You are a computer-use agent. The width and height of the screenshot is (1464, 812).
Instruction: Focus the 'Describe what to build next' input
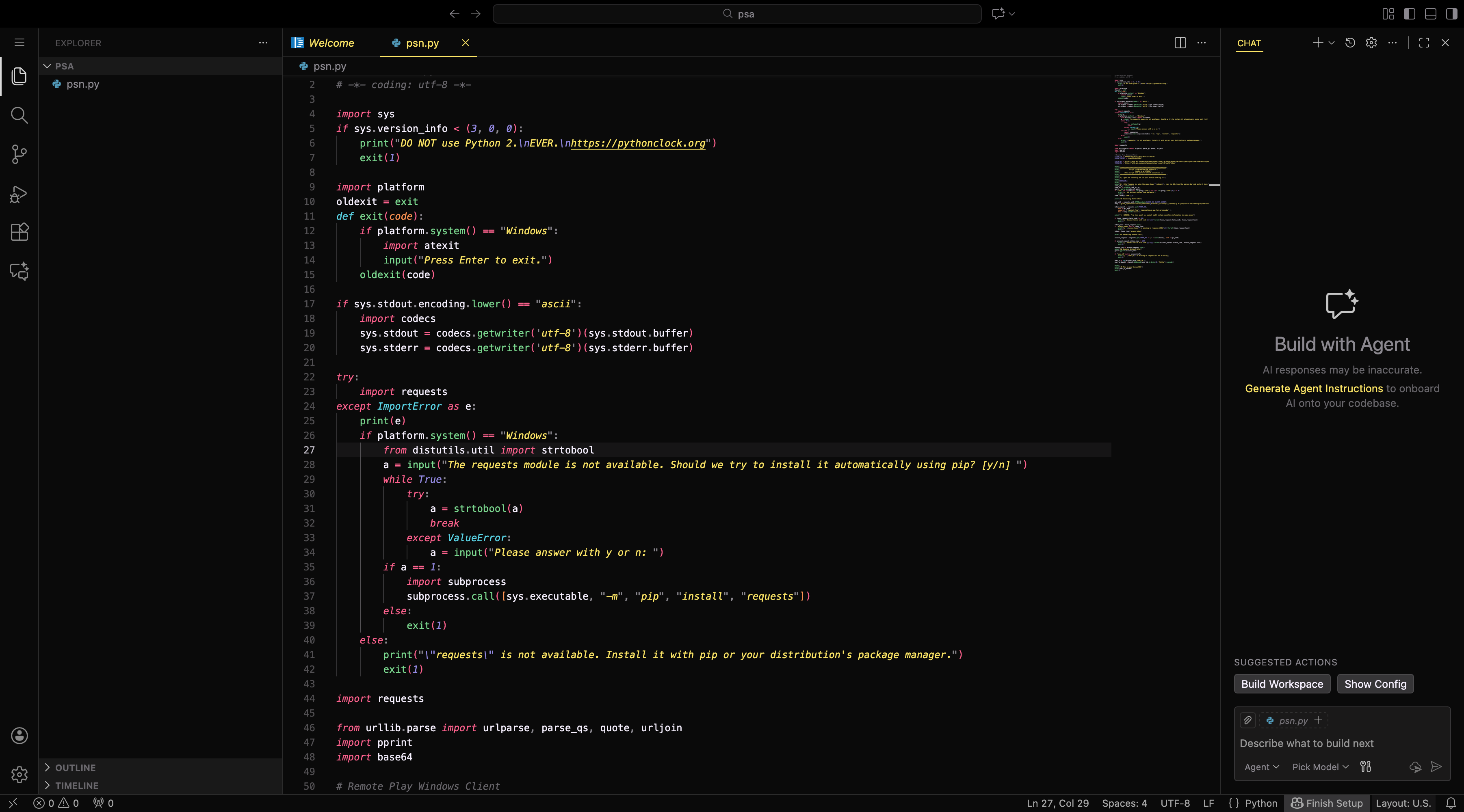pos(1341,743)
